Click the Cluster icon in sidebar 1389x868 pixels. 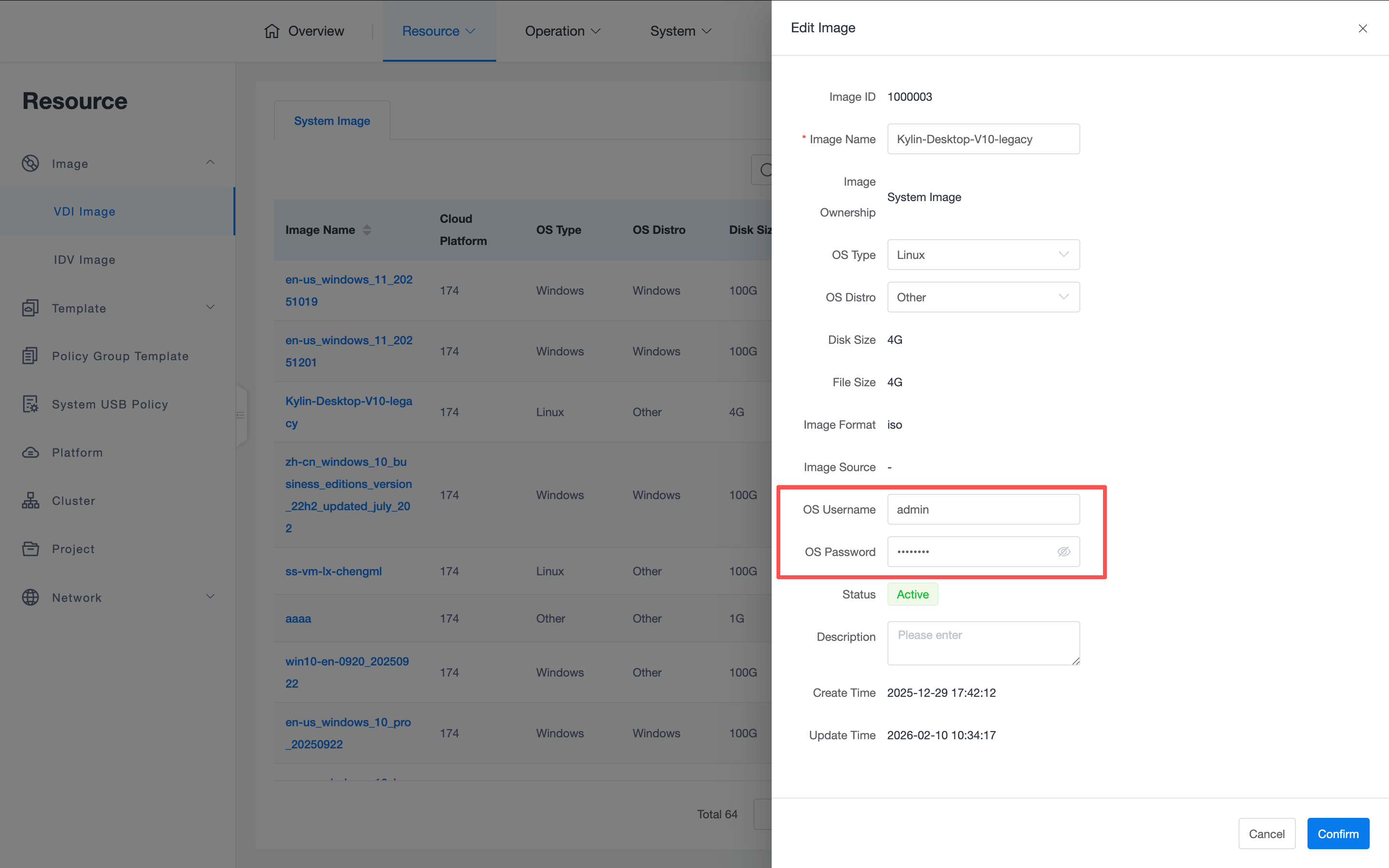pyautogui.click(x=30, y=501)
